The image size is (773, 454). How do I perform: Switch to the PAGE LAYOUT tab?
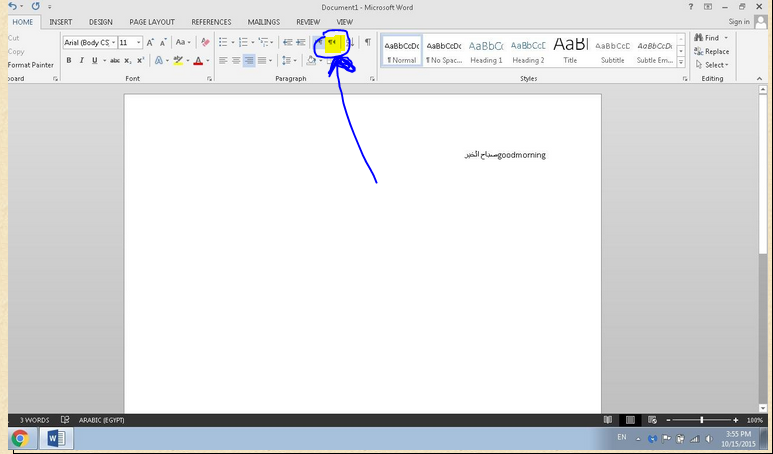(x=152, y=21)
